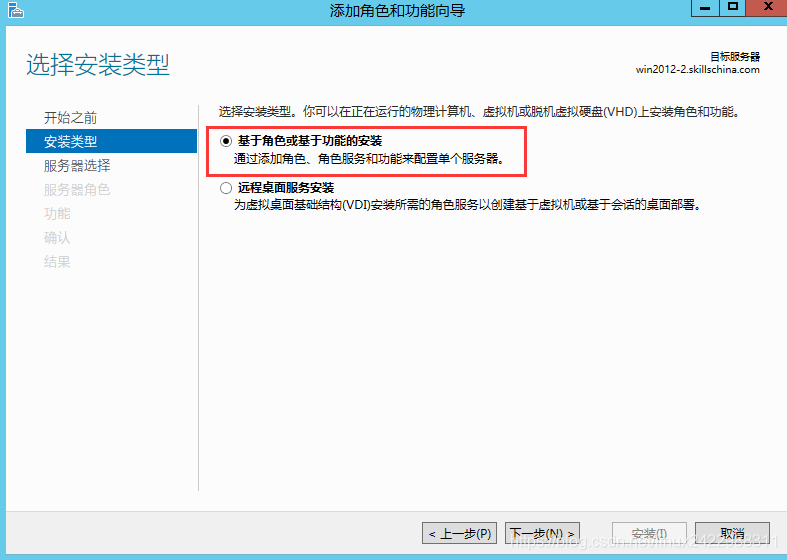Click the 选择安装类型 heading
The image size is (787, 560).
(98, 65)
